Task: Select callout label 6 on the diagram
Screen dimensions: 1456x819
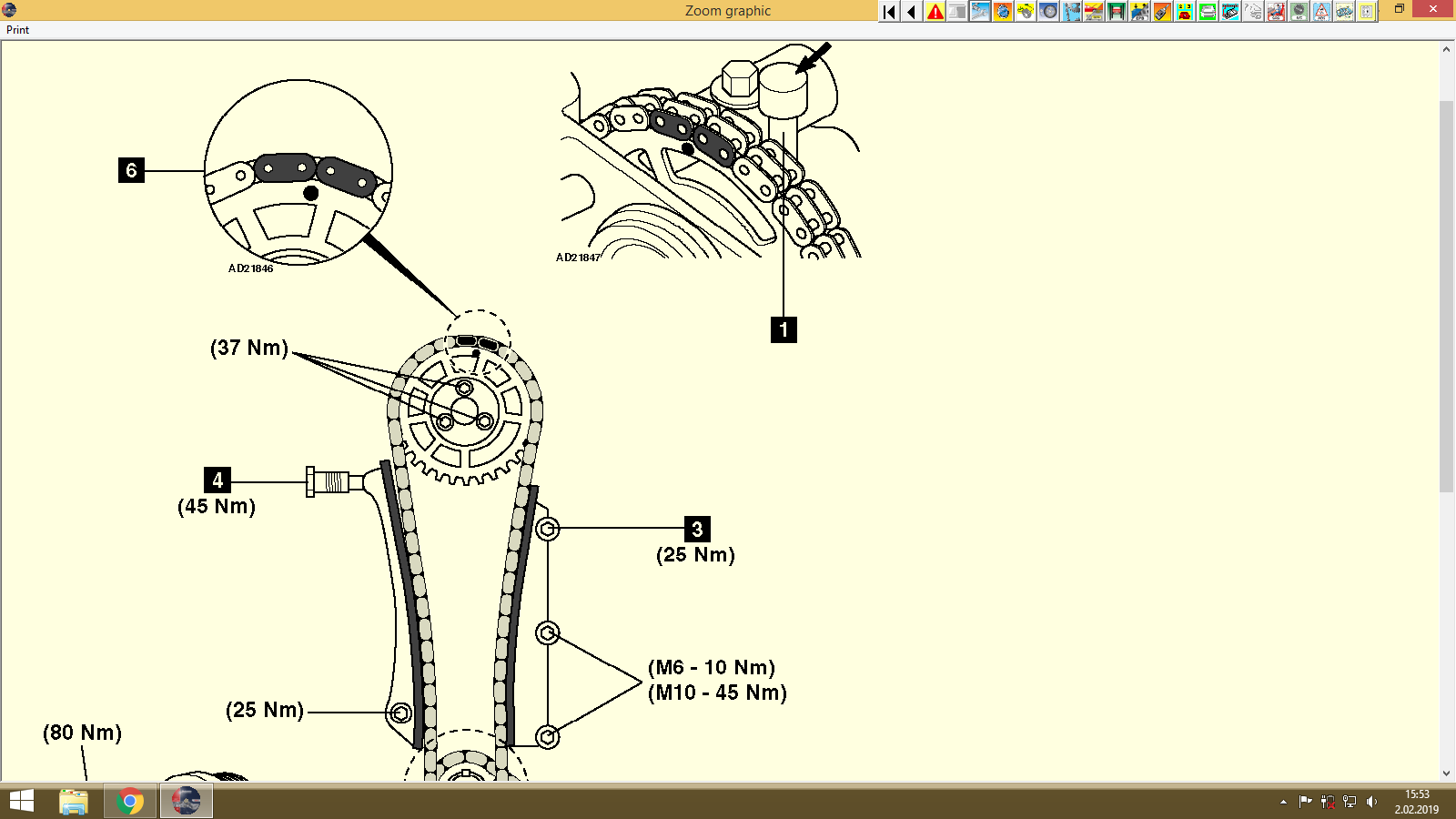Action: (x=132, y=169)
